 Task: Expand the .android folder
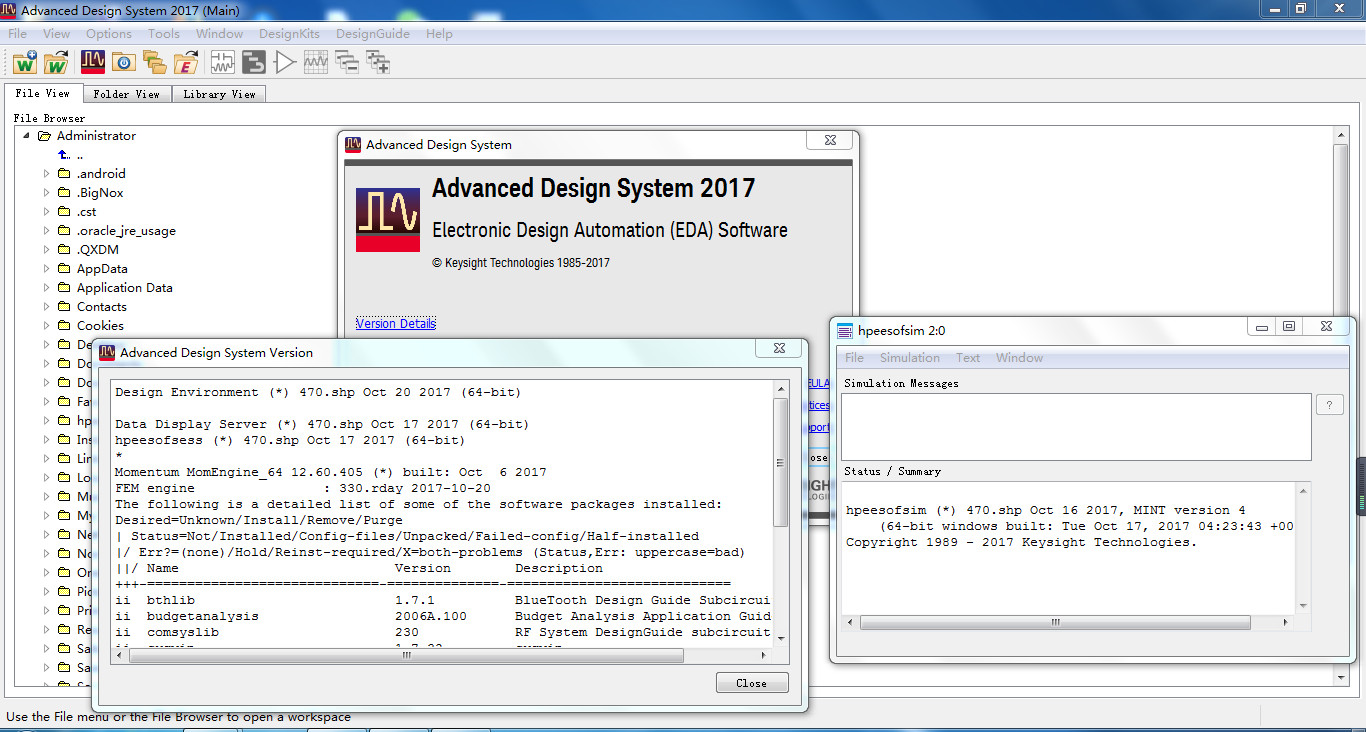coord(44,173)
